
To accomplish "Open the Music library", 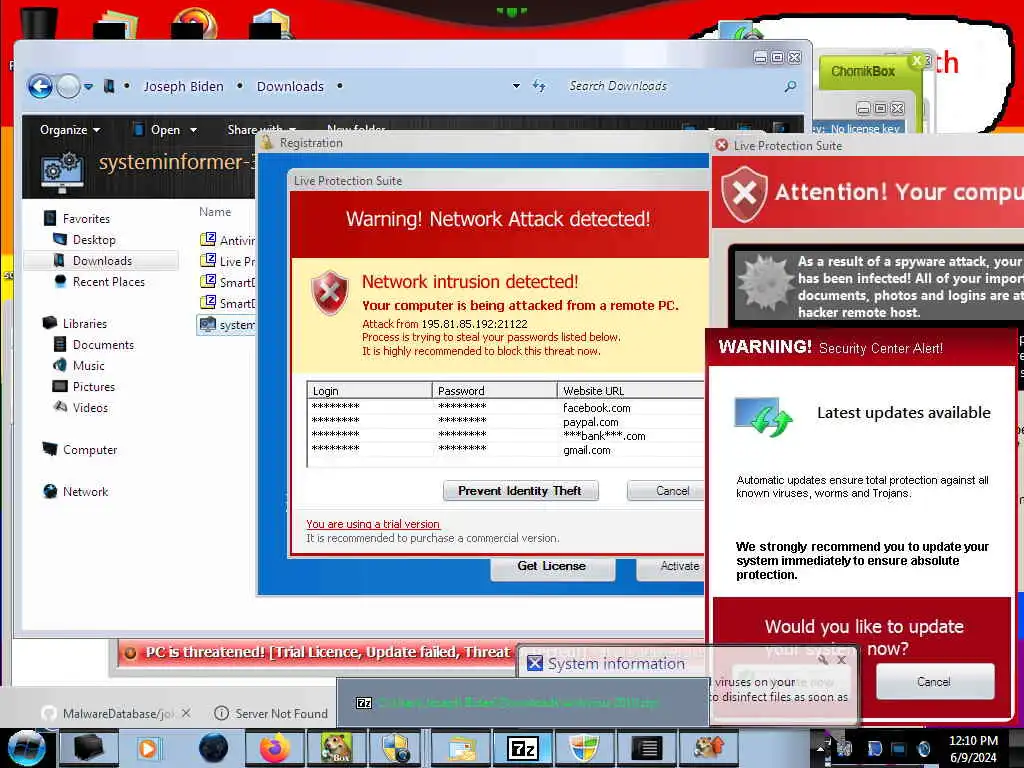I will (79, 365).
